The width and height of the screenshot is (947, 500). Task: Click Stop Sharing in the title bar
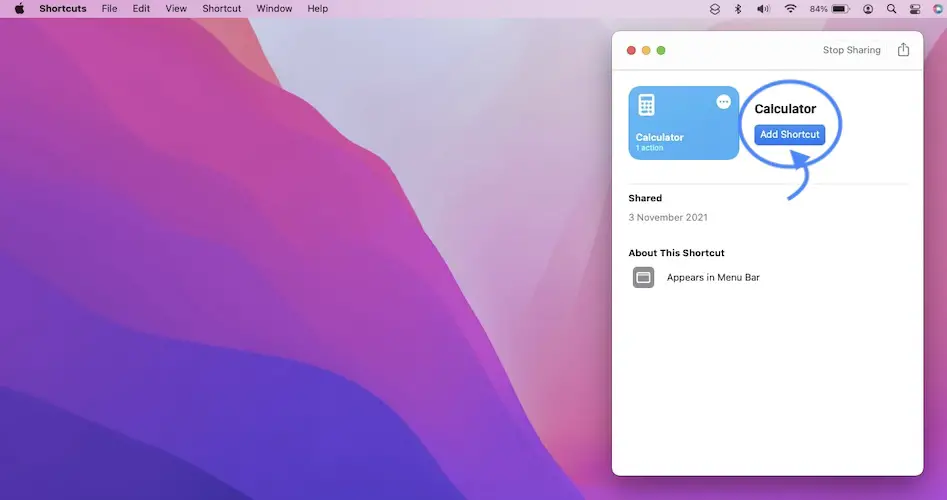click(851, 50)
